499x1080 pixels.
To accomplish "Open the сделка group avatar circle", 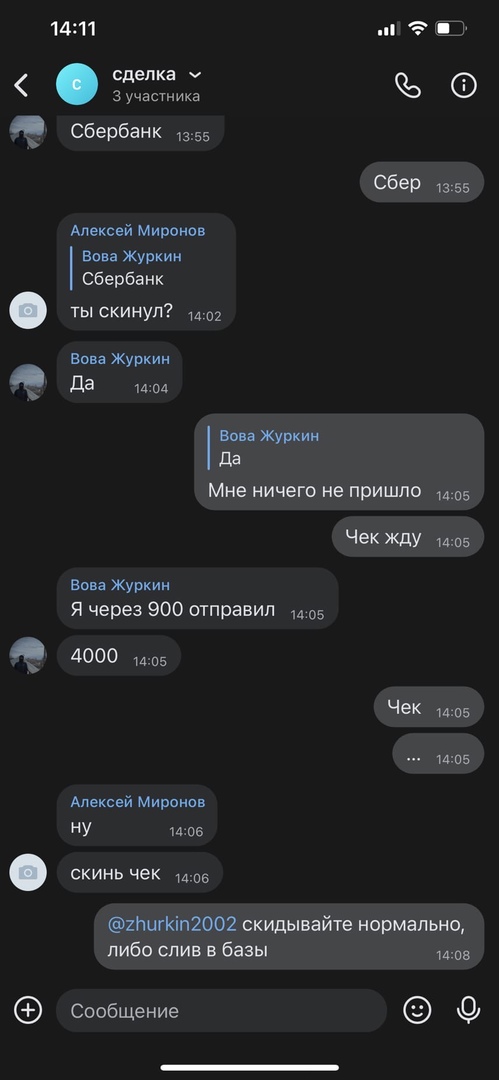I will coord(77,84).
